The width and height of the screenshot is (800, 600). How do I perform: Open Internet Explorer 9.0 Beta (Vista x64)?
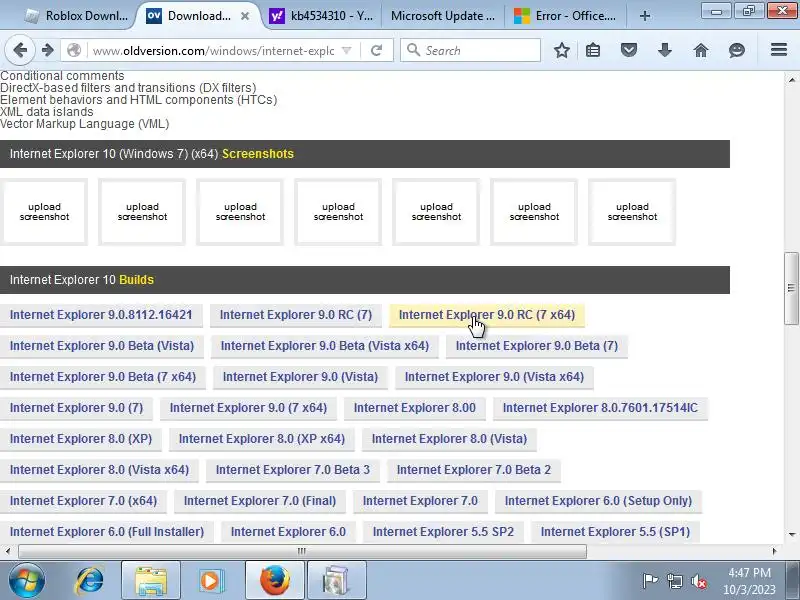click(324, 346)
